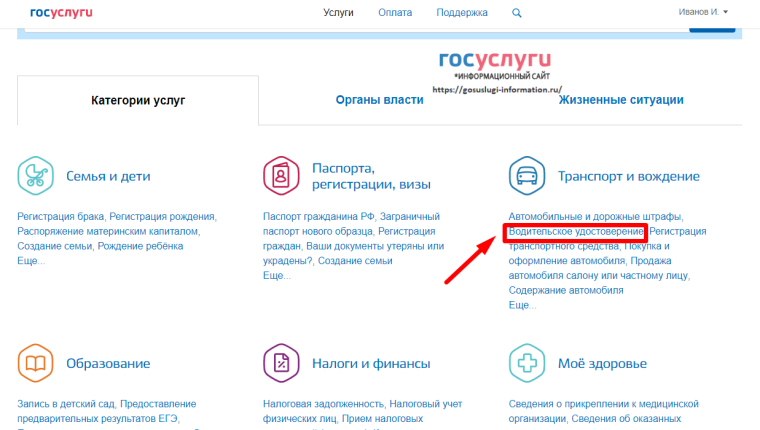Click the Паспорт гражданина РФ link
This screenshot has height=430, width=760.
point(318,217)
